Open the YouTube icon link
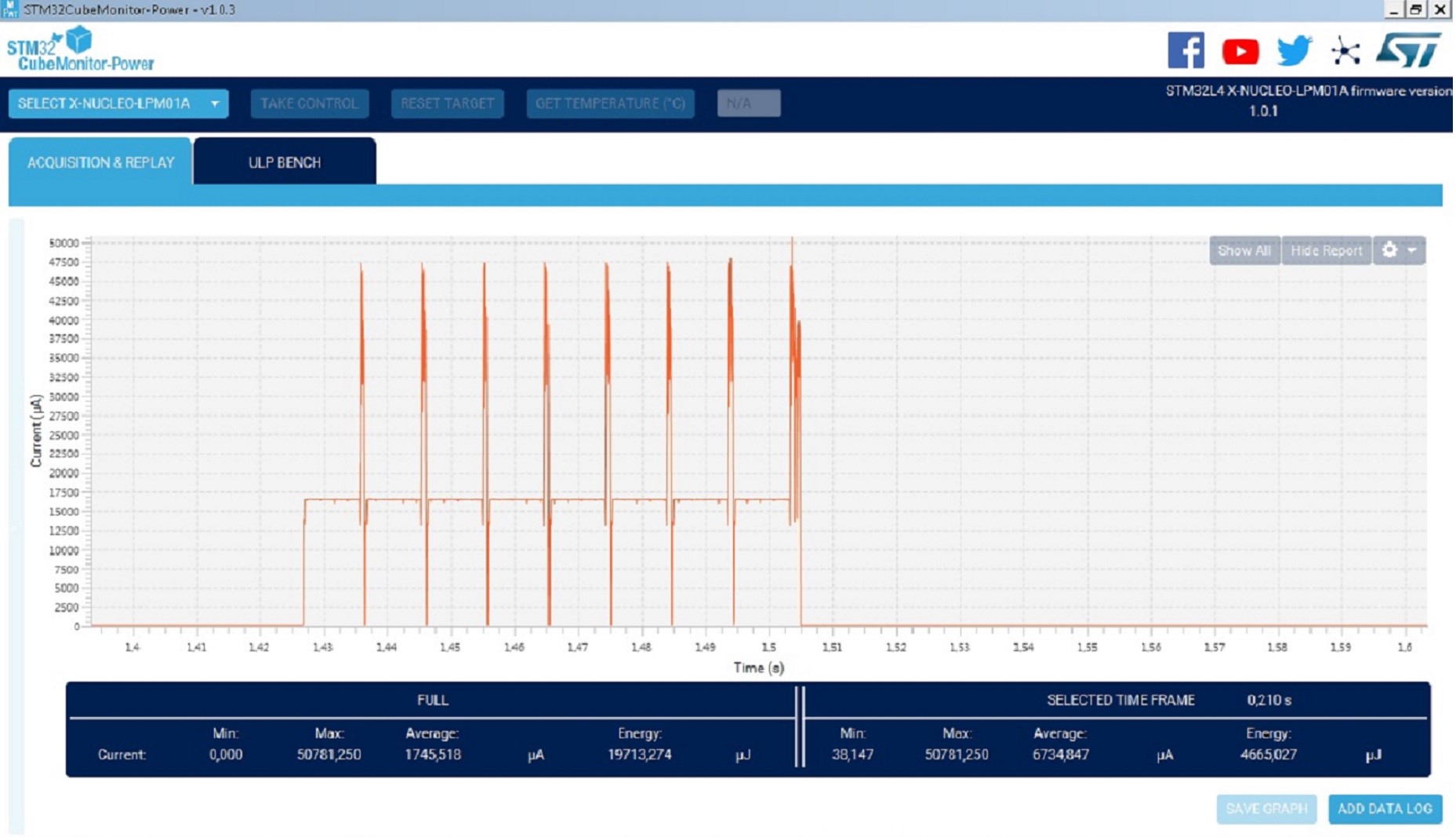 [1240, 52]
